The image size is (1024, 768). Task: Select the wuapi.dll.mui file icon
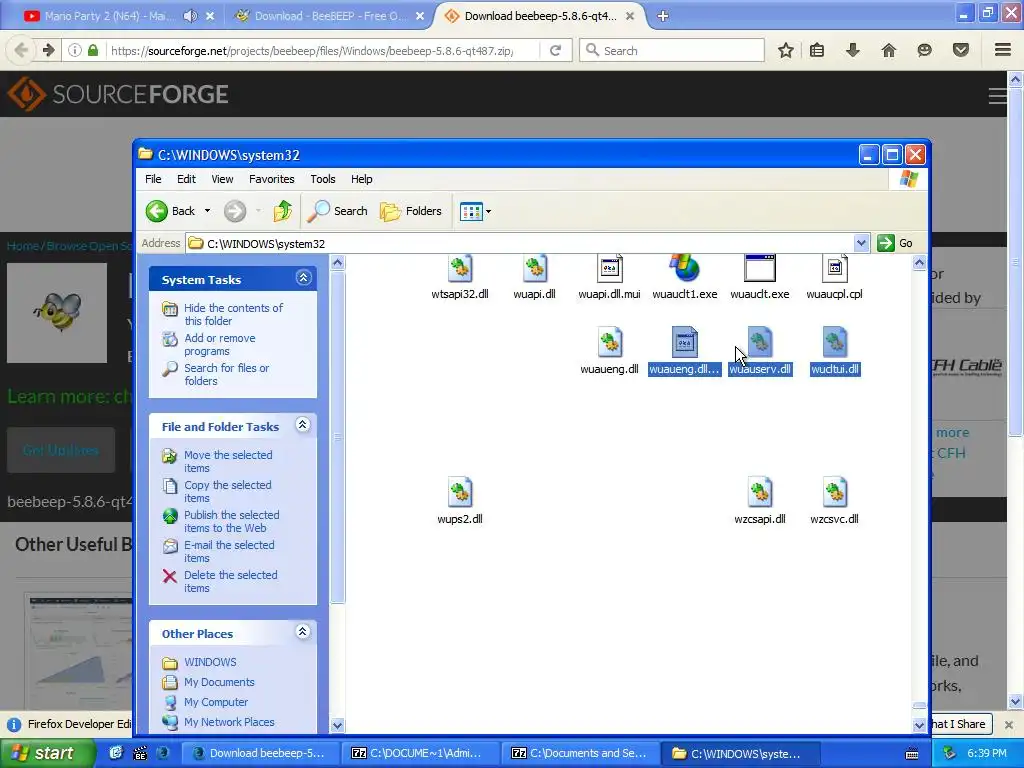609,269
